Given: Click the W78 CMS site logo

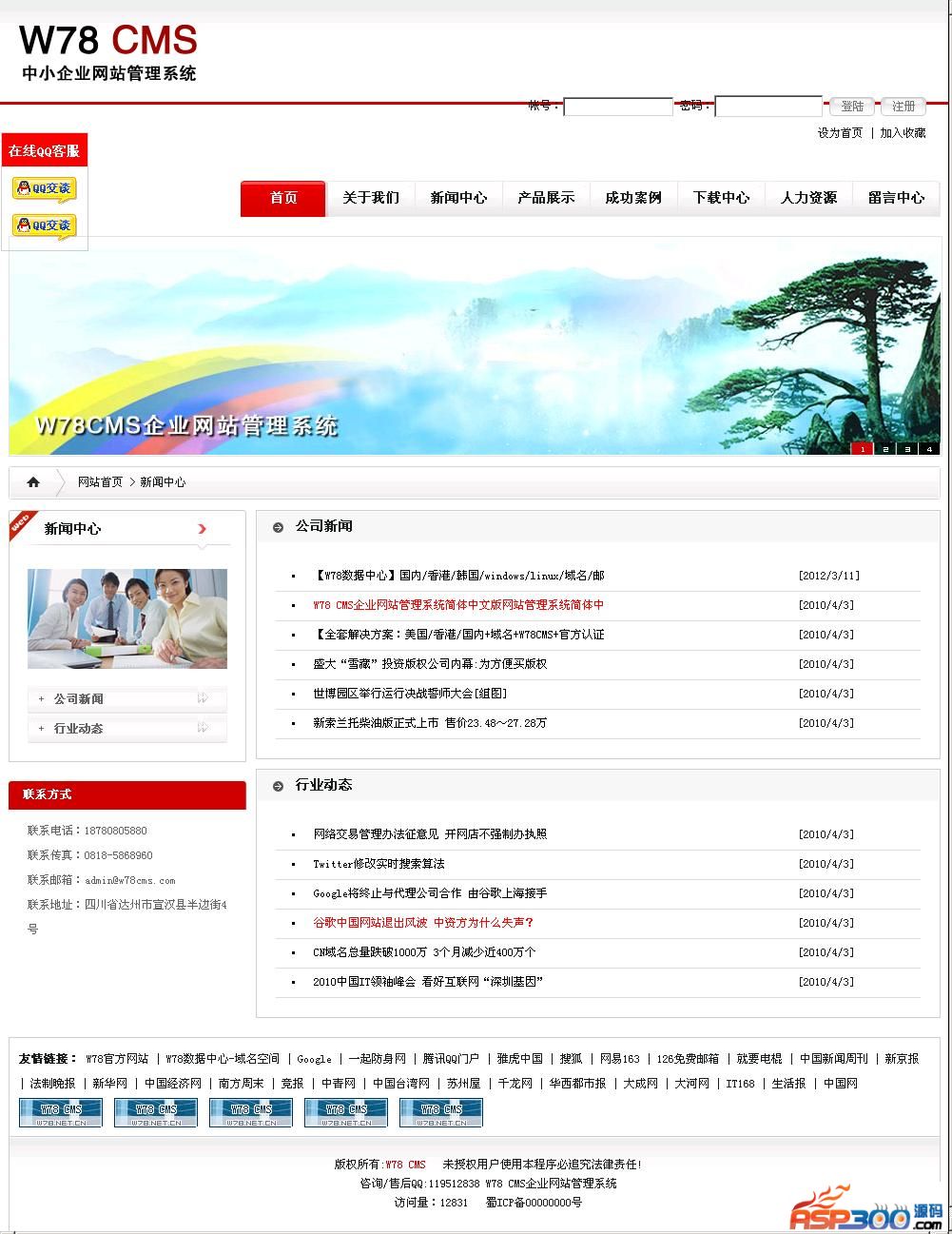Looking at the screenshot, I should tap(108, 53).
